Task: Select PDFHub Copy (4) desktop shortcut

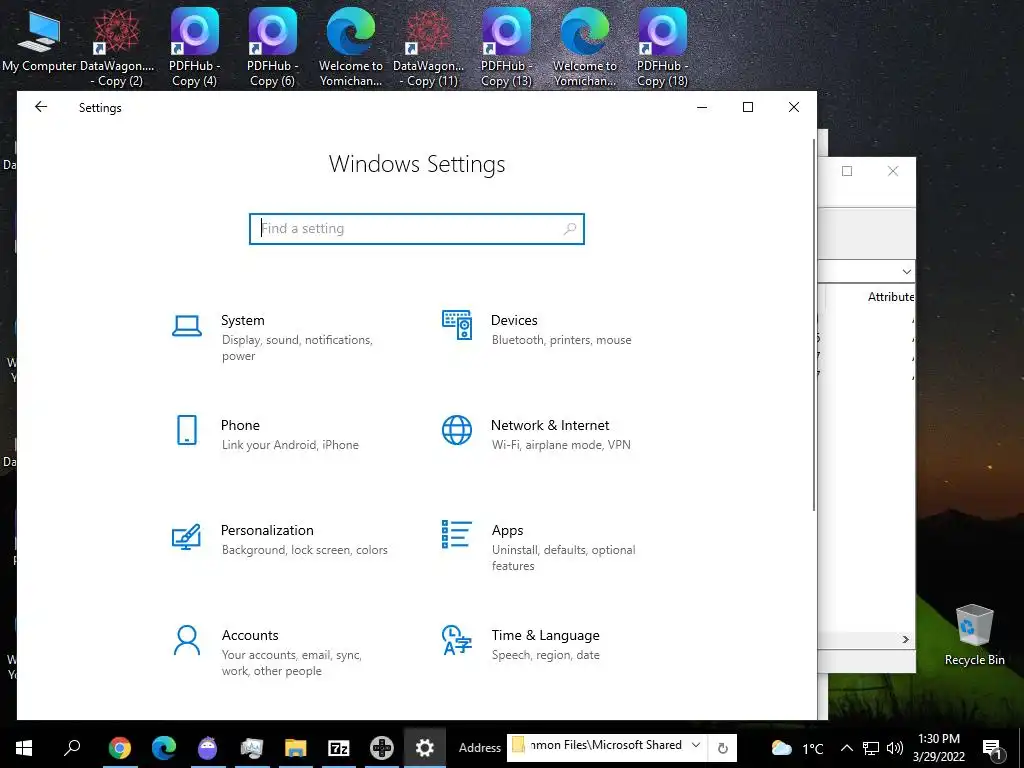Action: point(194,47)
